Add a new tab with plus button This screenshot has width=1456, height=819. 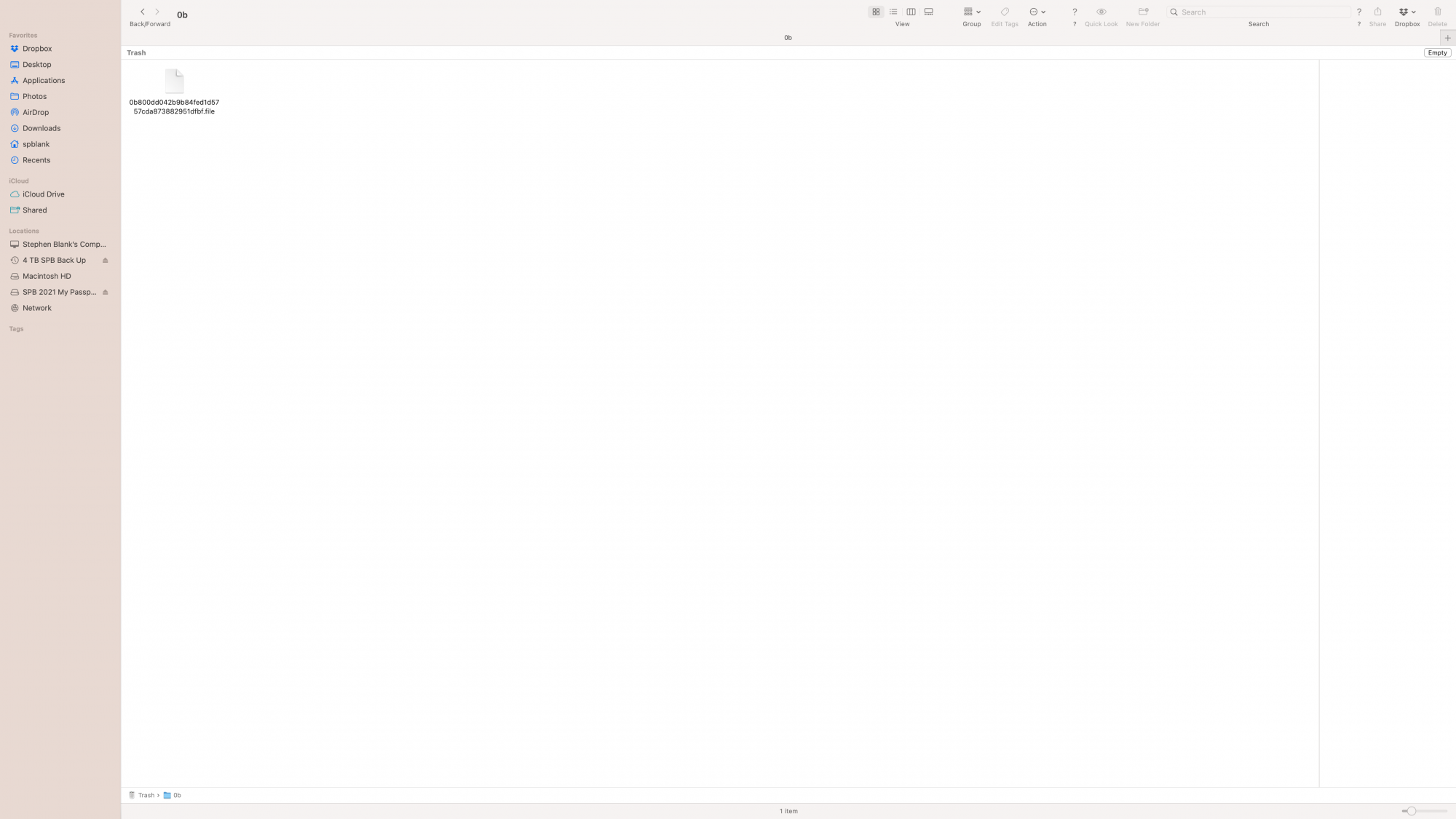point(1447,38)
